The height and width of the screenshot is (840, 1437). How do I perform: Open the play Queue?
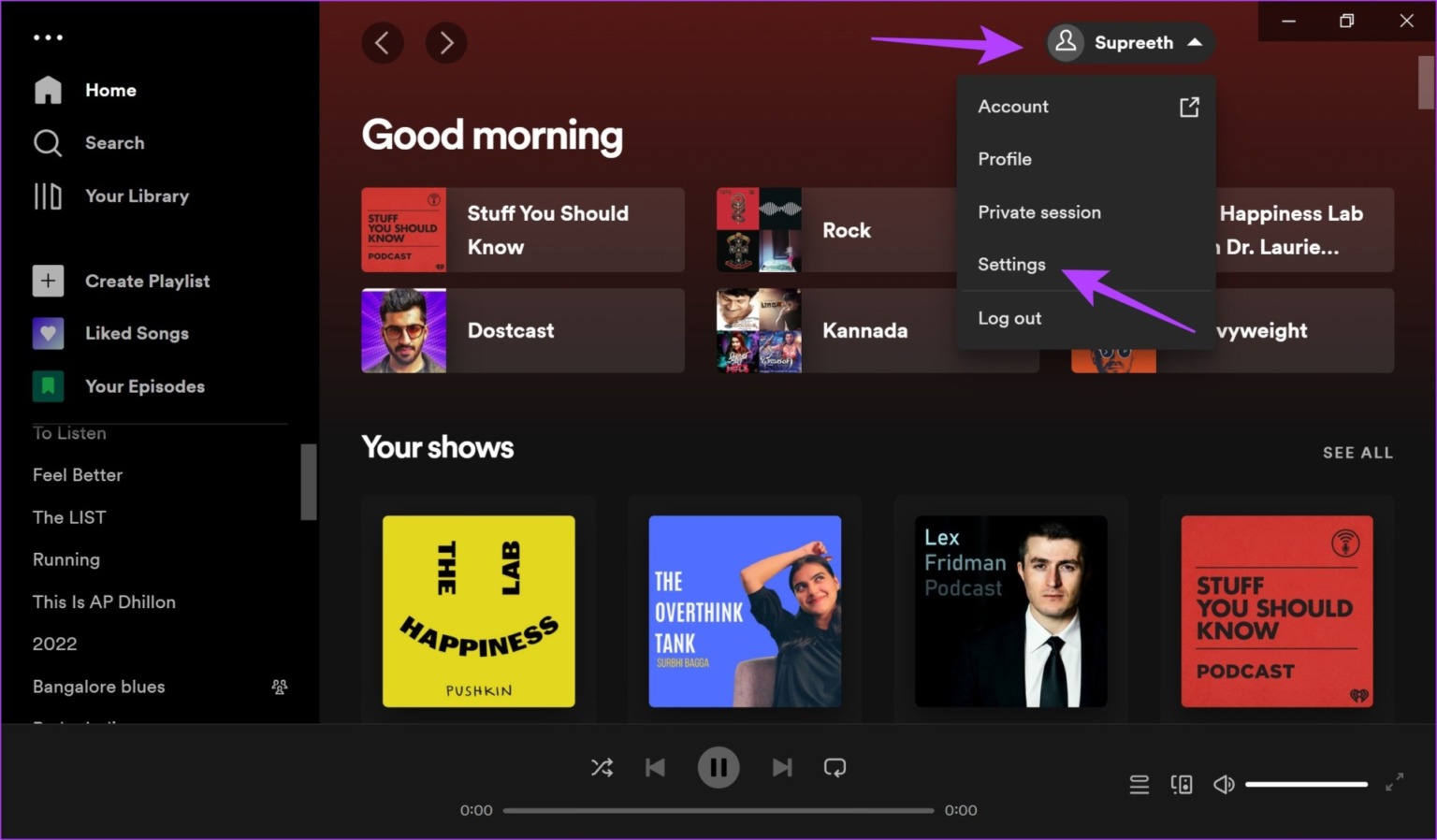click(x=1139, y=784)
